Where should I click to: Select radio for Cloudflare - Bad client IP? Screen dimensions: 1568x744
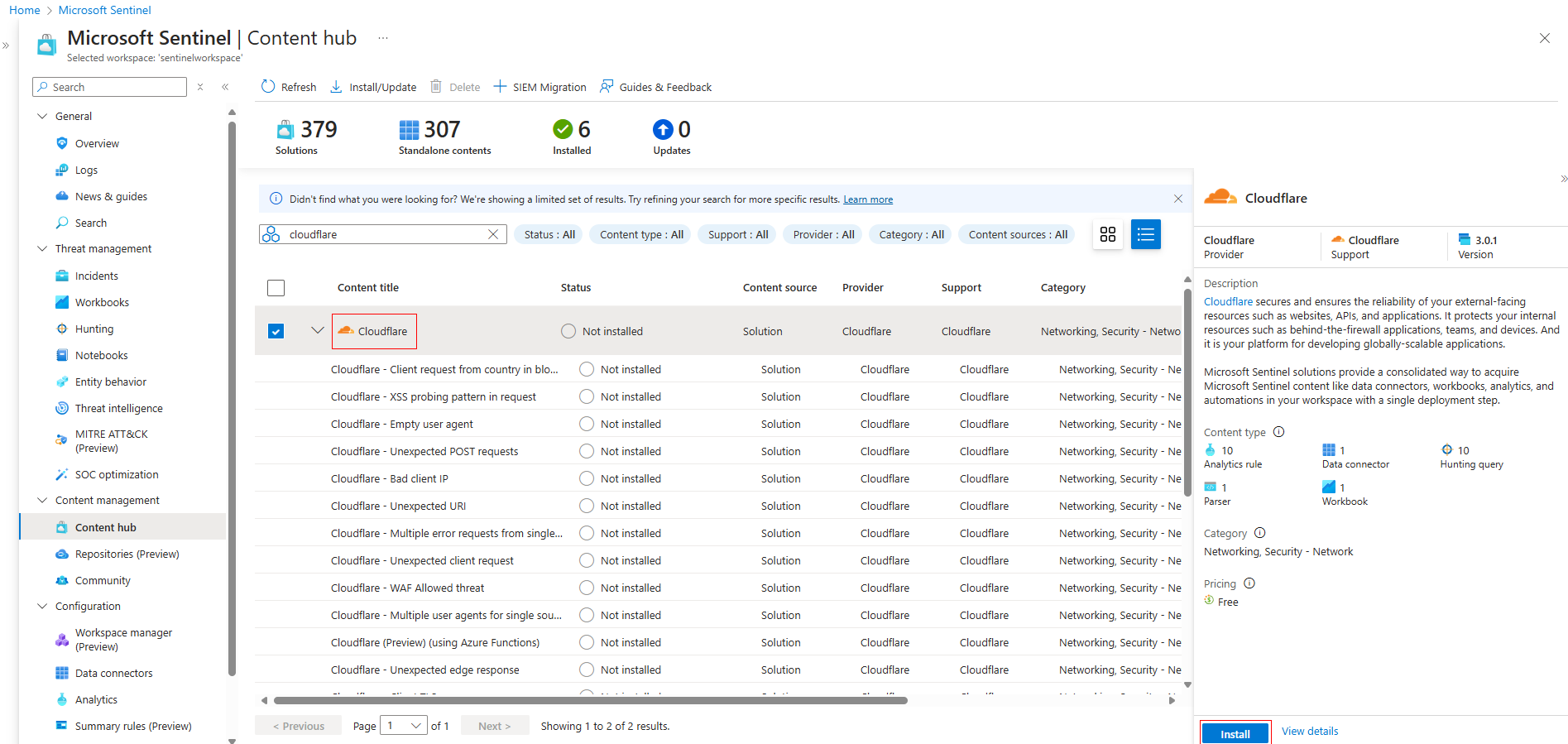[587, 478]
